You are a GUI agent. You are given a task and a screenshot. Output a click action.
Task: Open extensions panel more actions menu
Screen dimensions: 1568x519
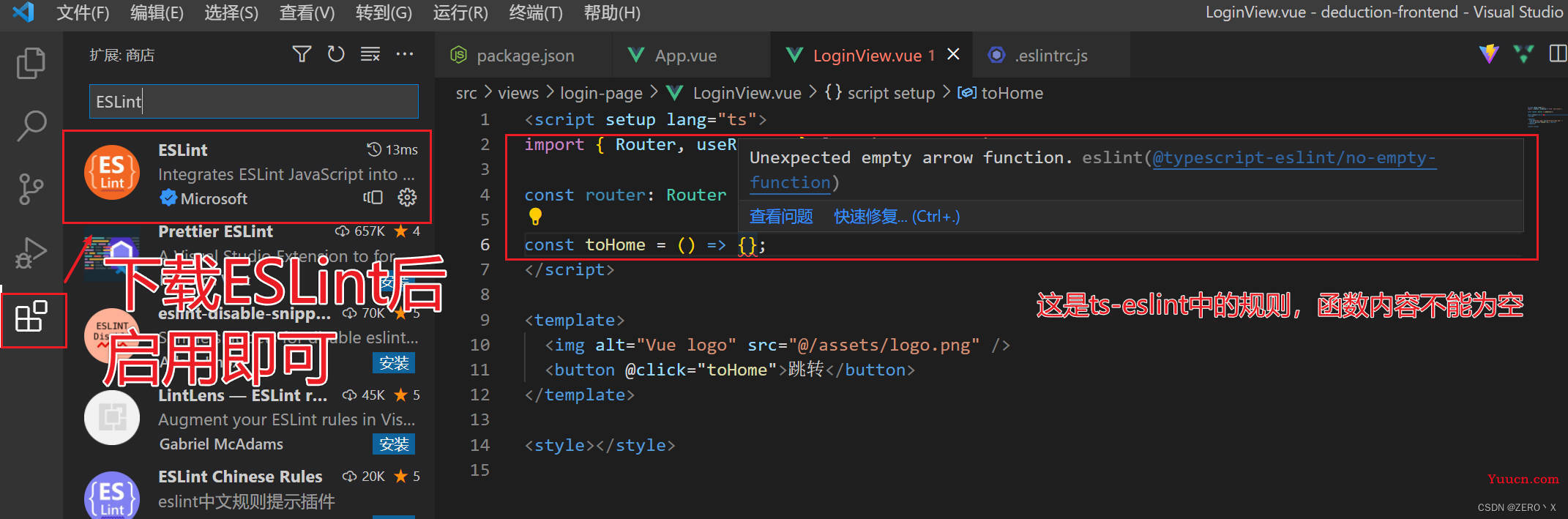coord(405,54)
